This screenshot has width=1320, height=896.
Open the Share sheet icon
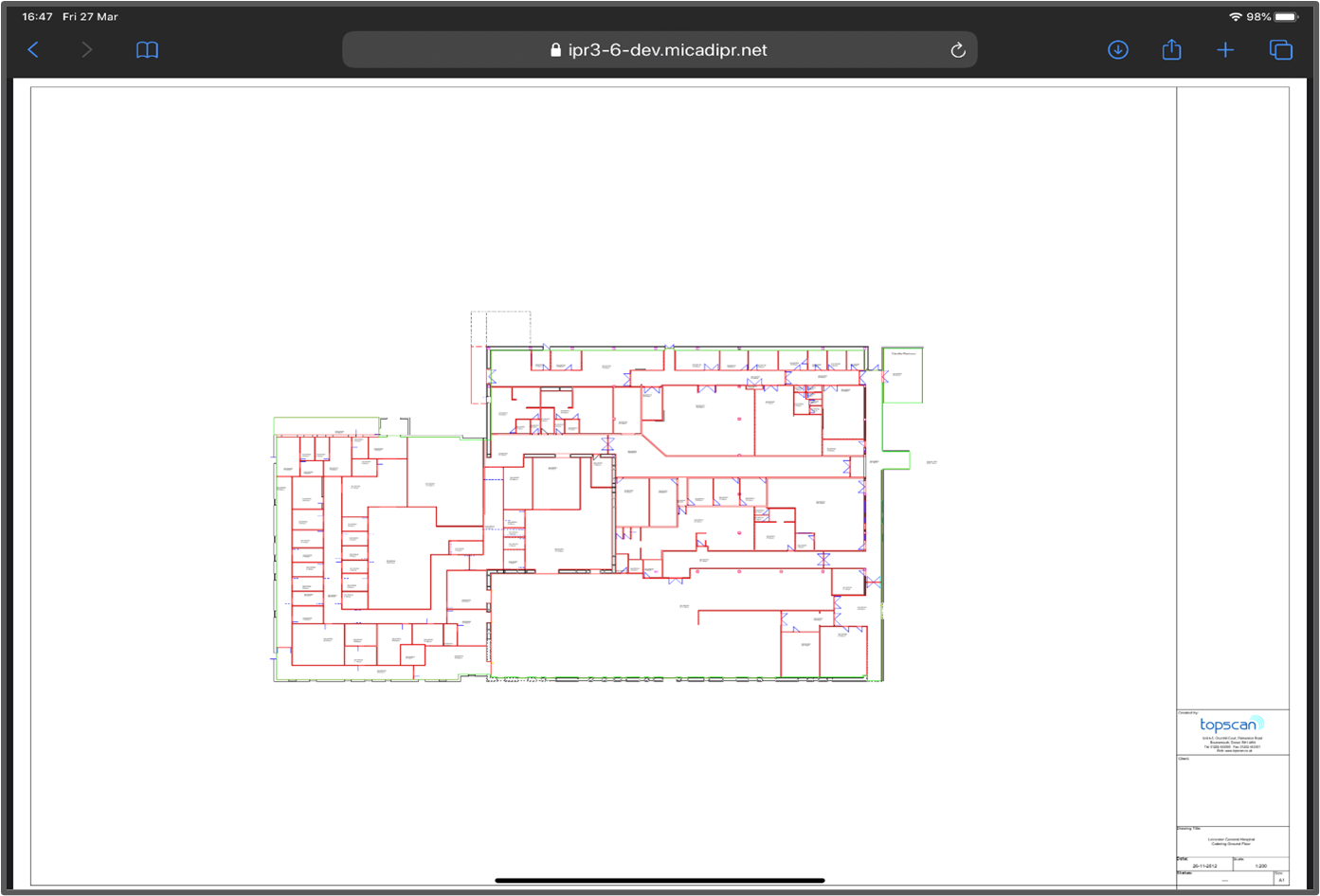[1171, 50]
